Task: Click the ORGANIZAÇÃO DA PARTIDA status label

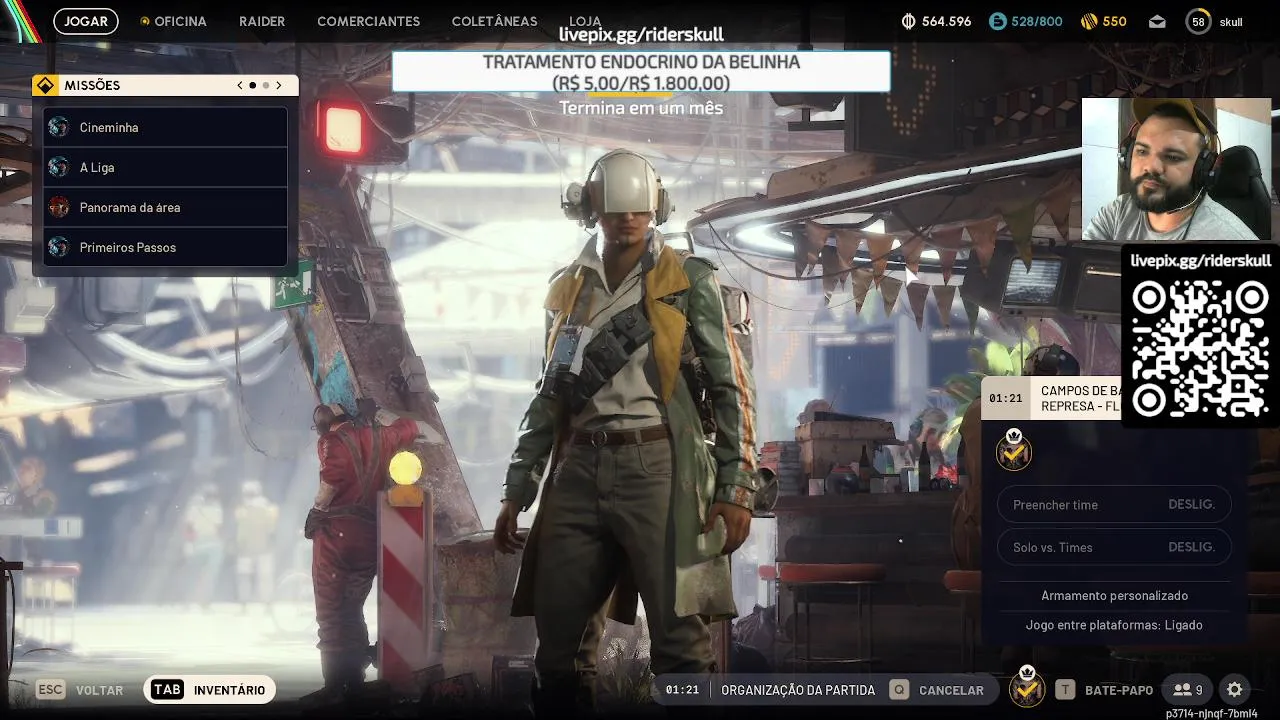Action: [x=798, y=690]
